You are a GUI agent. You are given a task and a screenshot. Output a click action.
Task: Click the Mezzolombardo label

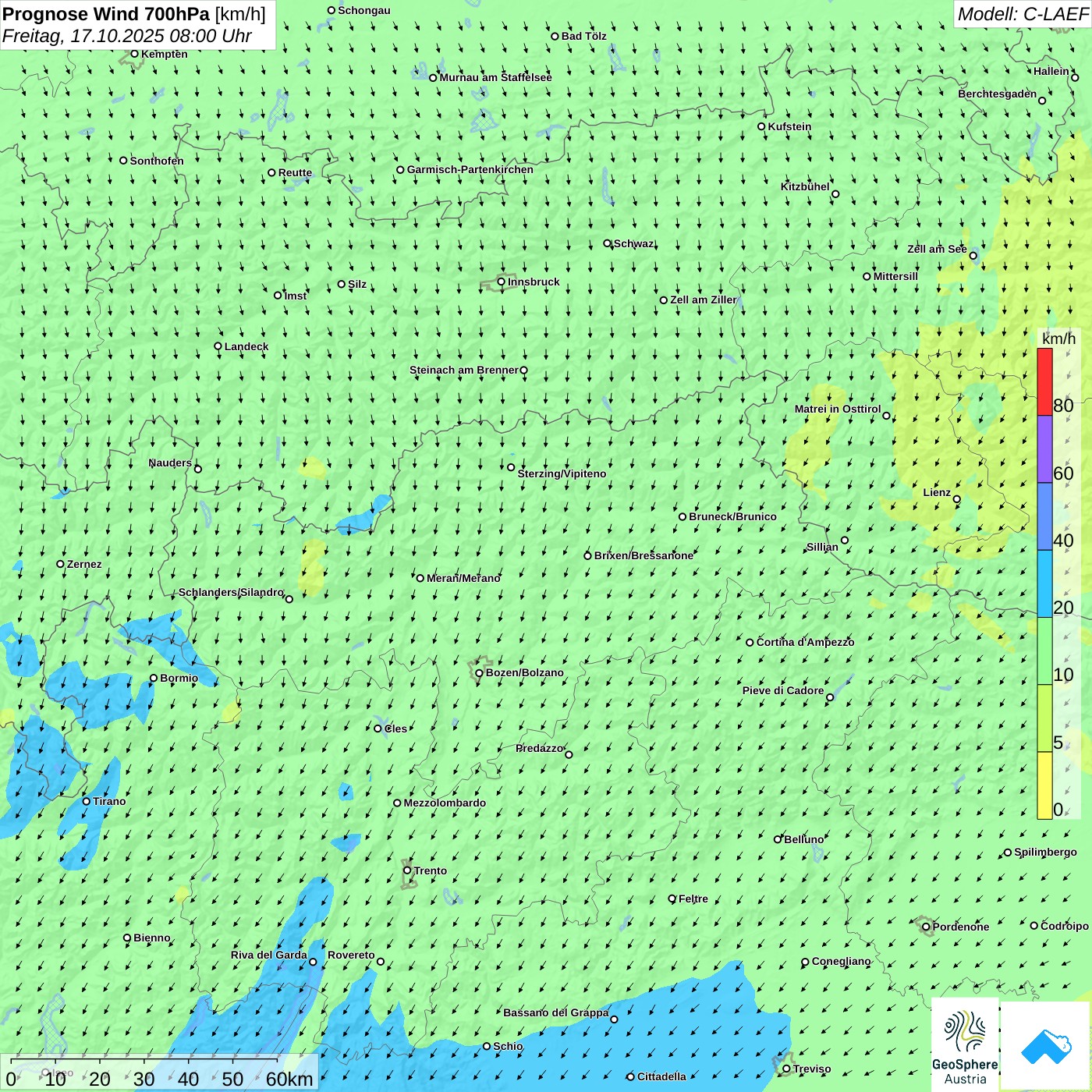pyautogui.click(x=445, y=803)
